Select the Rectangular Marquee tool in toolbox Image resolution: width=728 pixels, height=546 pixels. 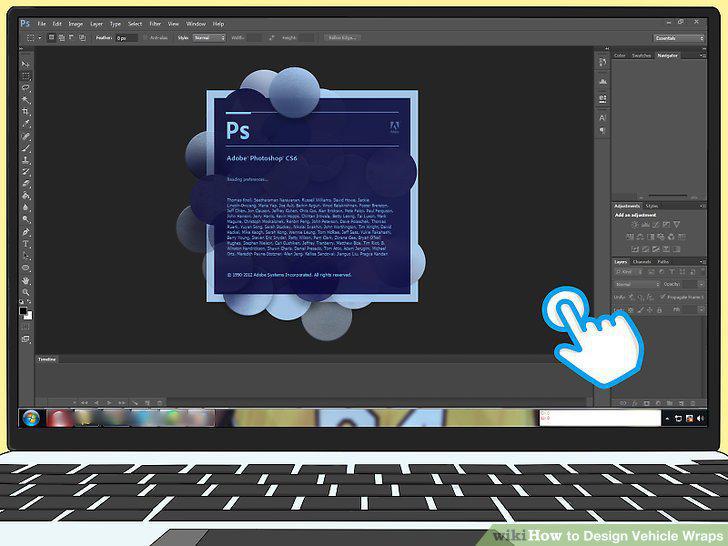click(x=26, y=76)
